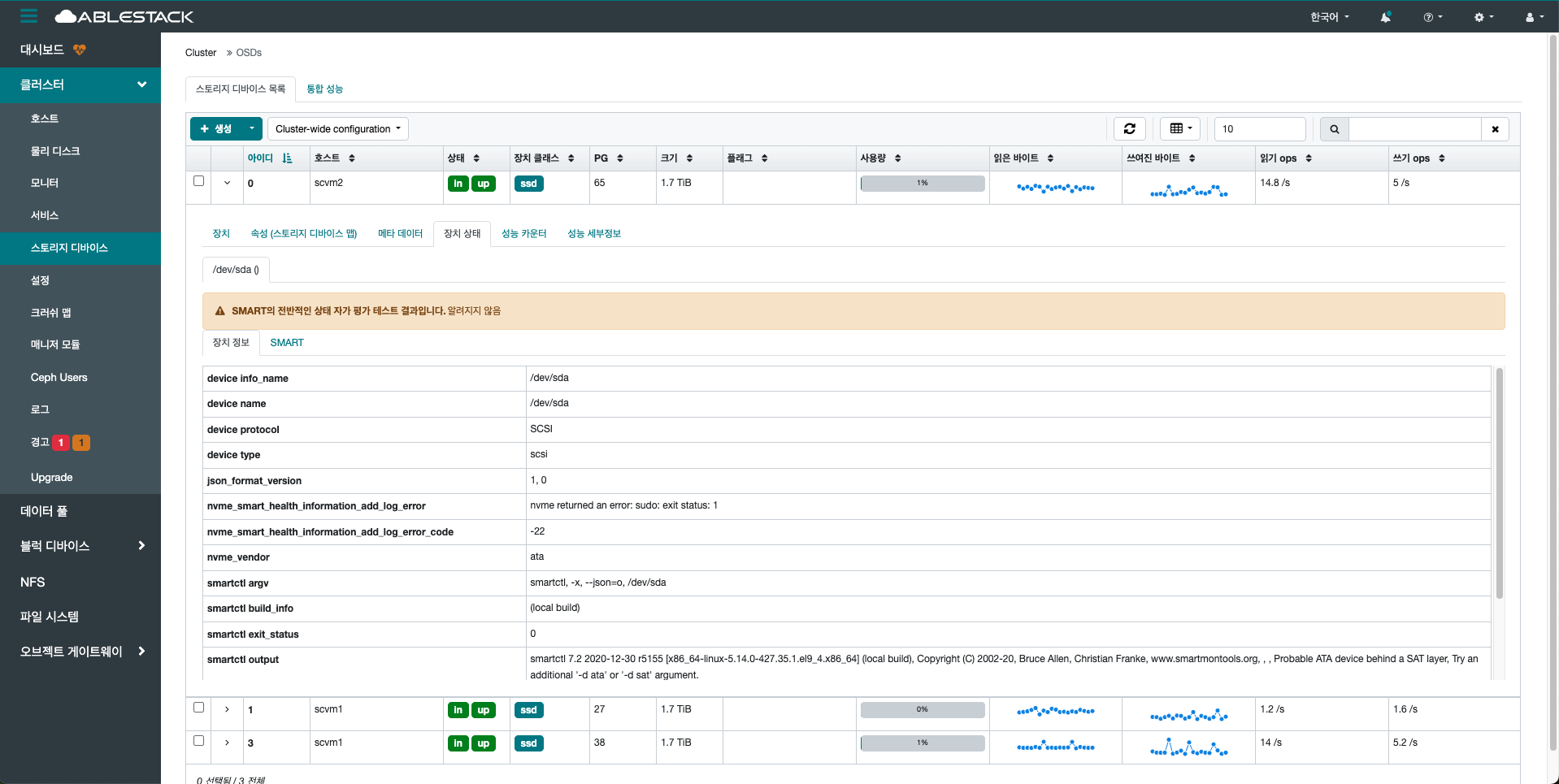This screenshot has height=784, width=1559.
Task: Click the 생성 create button
Action: tap(216, 128)
